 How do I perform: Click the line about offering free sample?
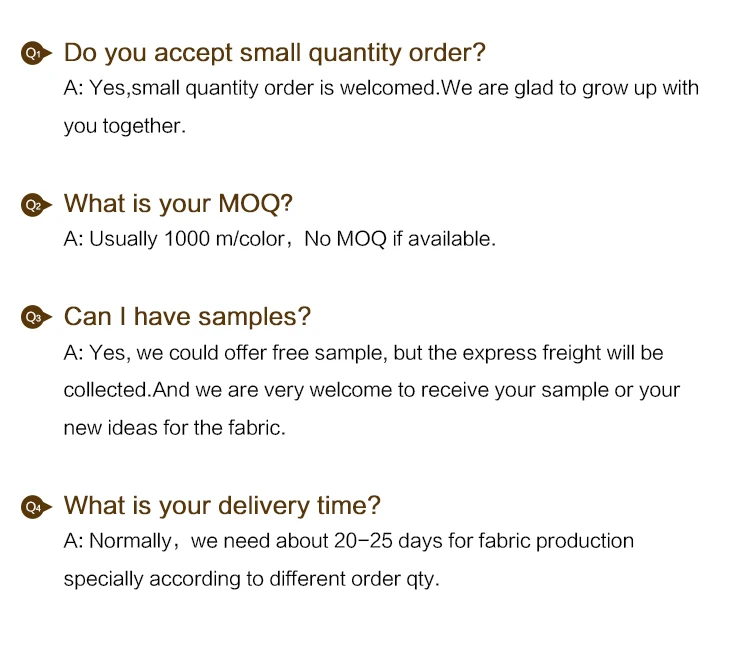coord(364,353)
